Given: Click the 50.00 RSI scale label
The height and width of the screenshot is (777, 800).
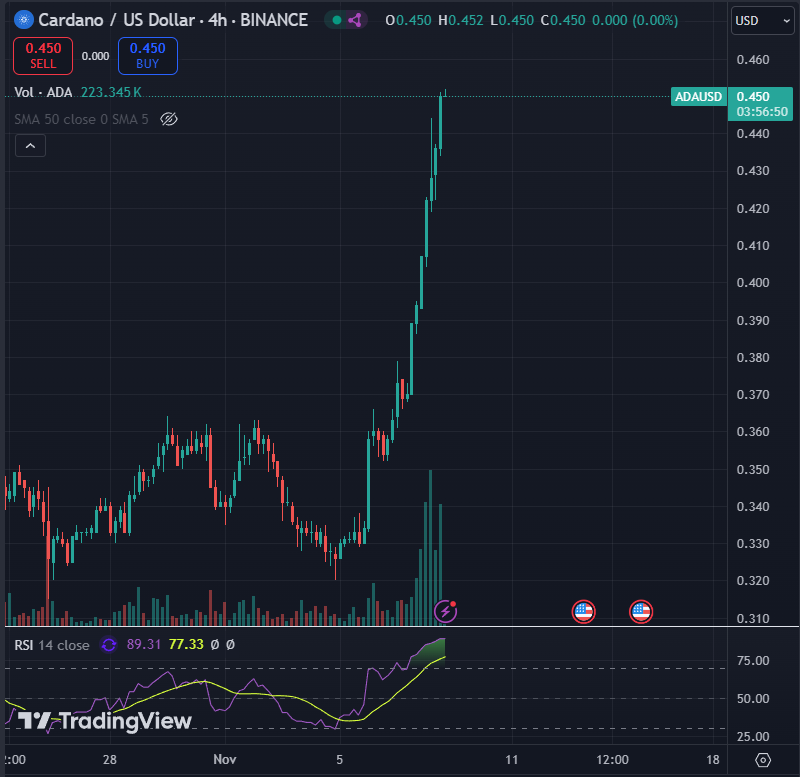Looking at the screenshot, I should [x=753, y=698].
